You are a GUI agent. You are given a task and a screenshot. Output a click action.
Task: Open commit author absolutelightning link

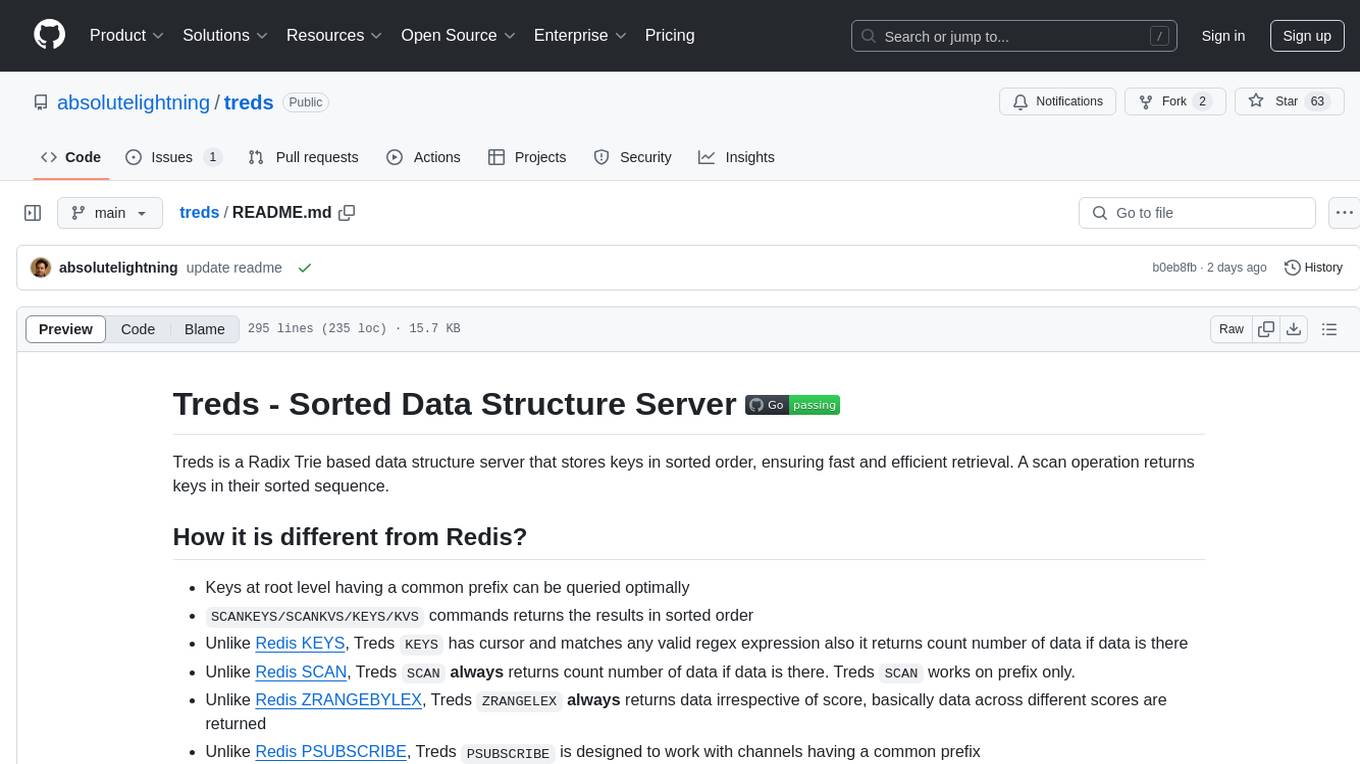point(119,268)
